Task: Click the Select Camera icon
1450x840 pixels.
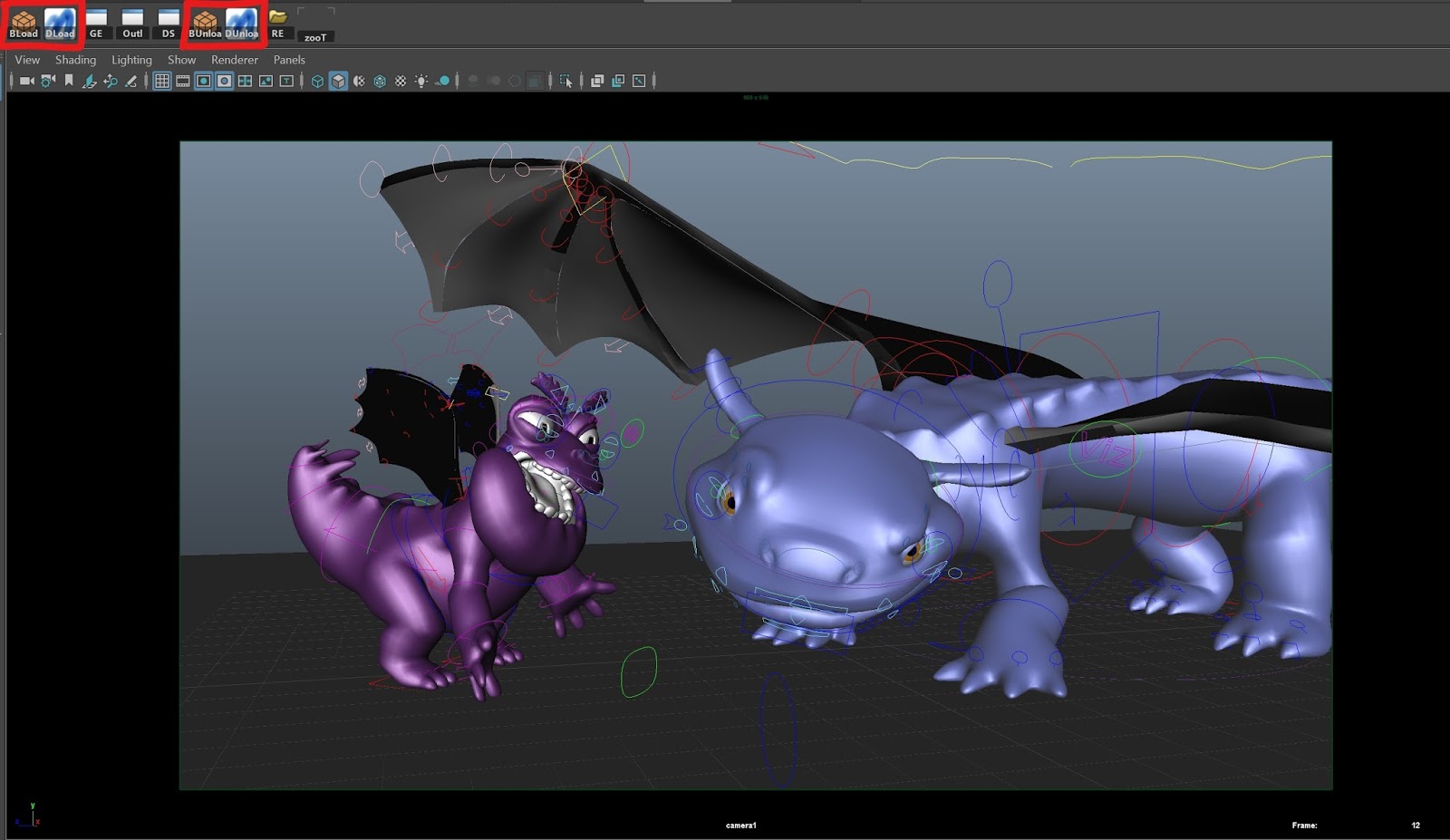Action: pyautogui.click(x=27, y=81)
